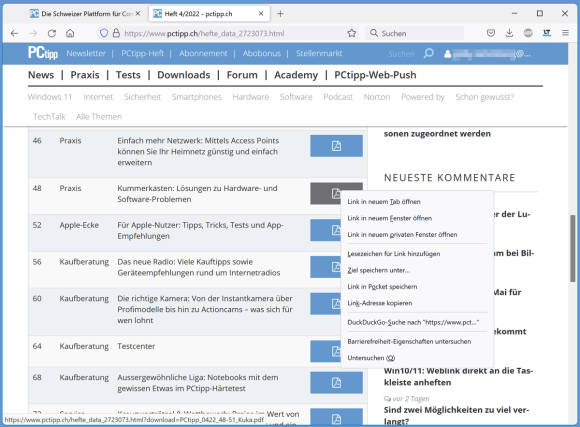Open the Windows 11 topic link
This screenshot has height=427, width=580.
pos(50,97)
